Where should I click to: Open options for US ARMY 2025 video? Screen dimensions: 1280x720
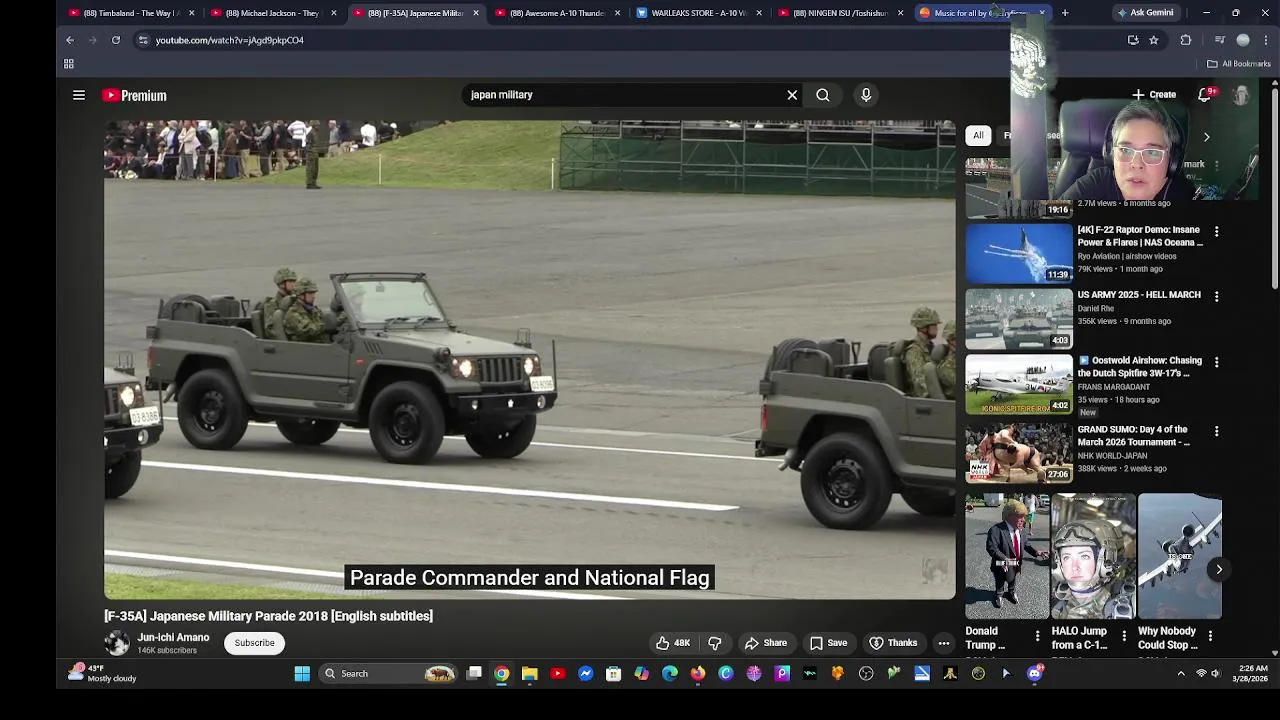pos(1217,297)
